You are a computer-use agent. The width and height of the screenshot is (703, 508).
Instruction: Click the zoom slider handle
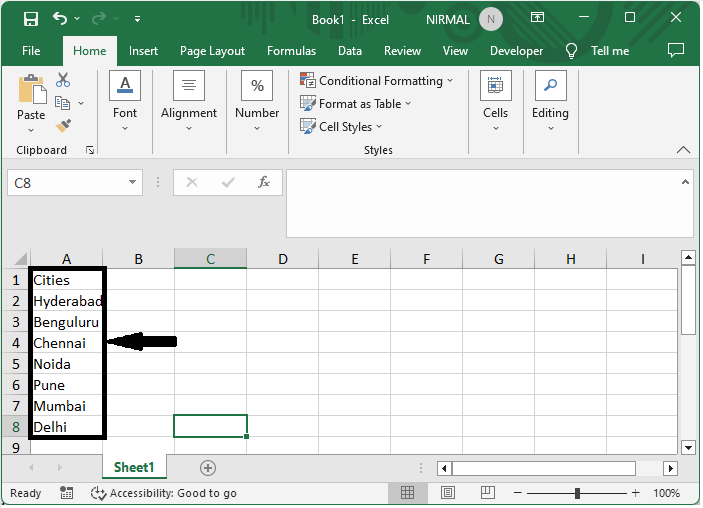(577, 493)
